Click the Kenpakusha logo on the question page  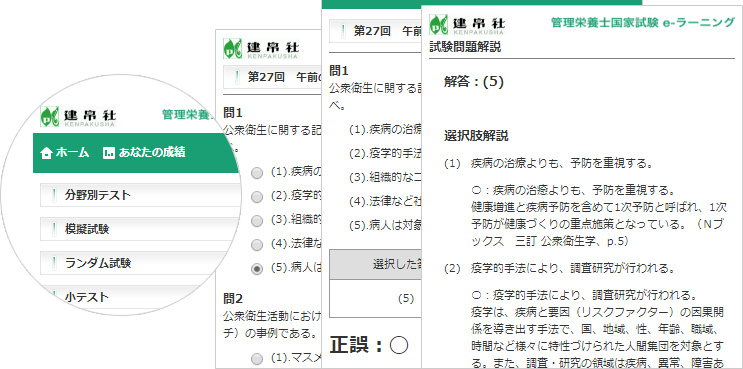pyautogui.click(x=261, y=48)
